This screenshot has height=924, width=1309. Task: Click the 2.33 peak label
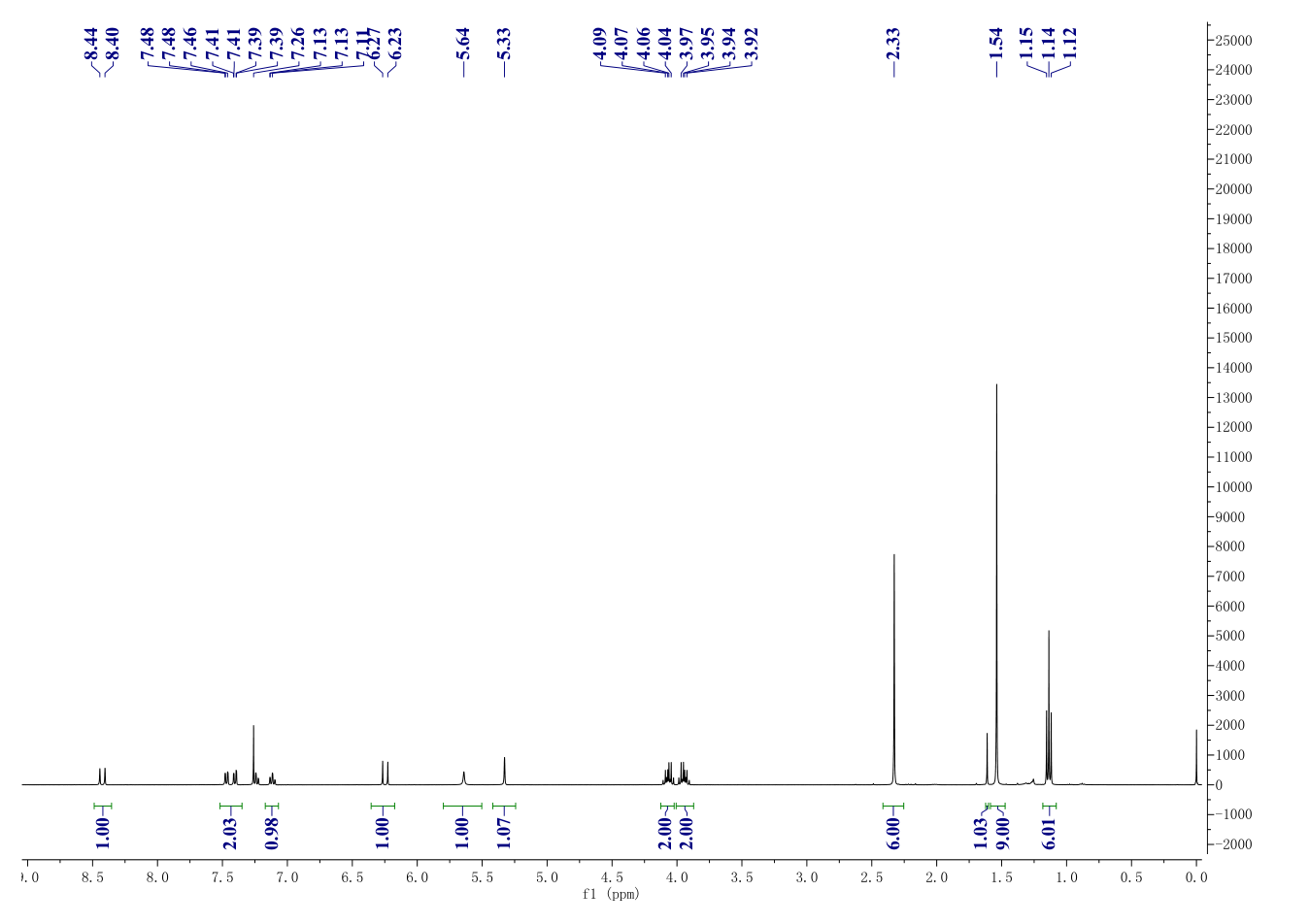coord(893,44)
